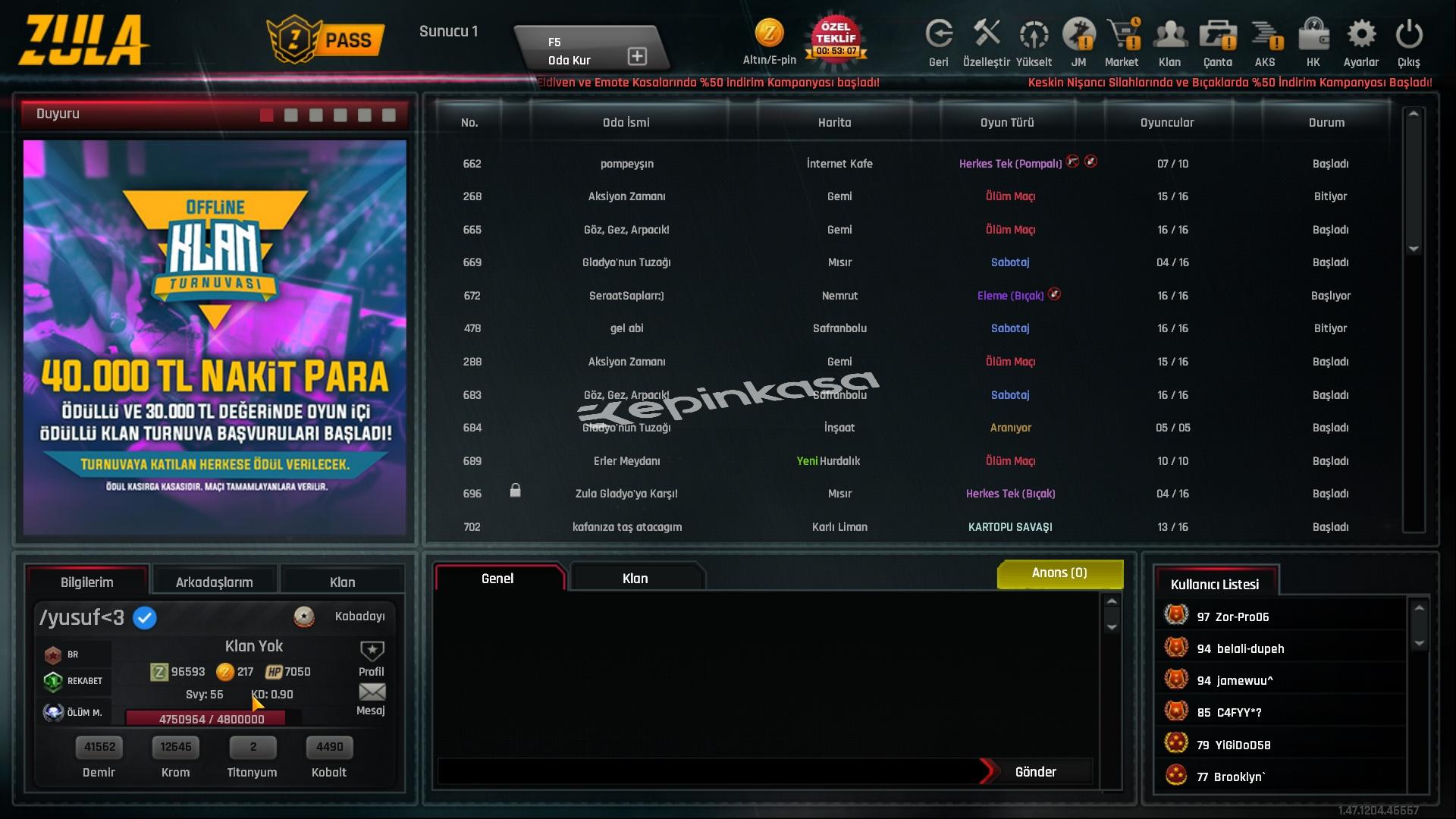Click the Gönder send button
The width and height of the screenshot is (1456, 819).
click(1035, 771)
